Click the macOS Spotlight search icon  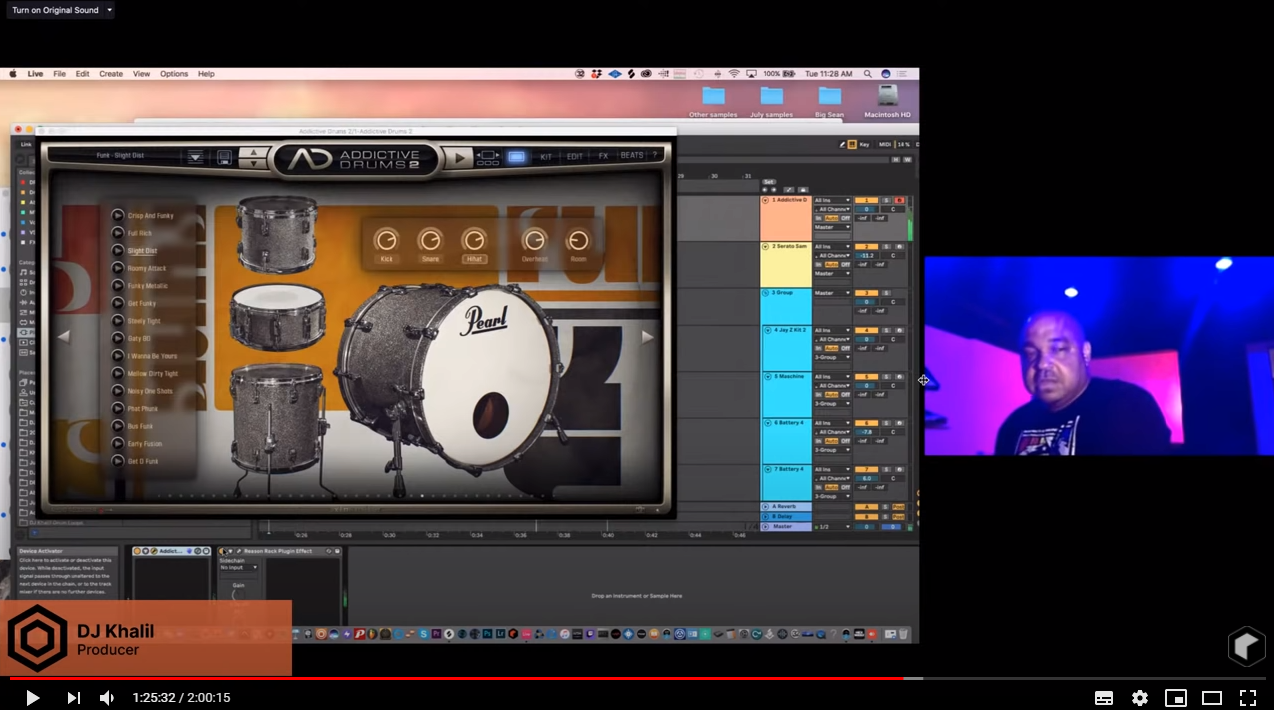[x=867, y=74]
